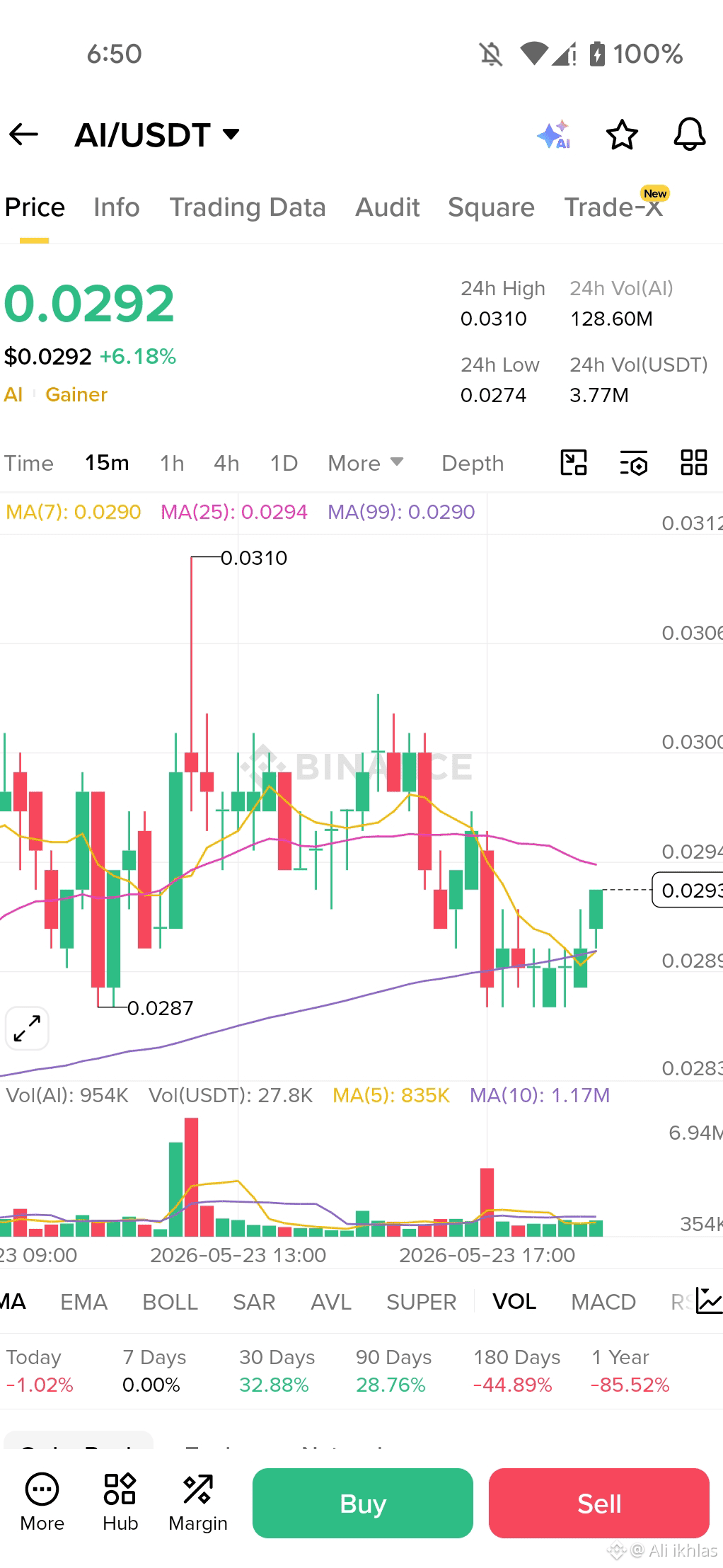Viewport: 723px width, 1568px height.
Task: Toggle the MACD sub-indicator
Action: pyautogui.click(x=603, y=1301)
